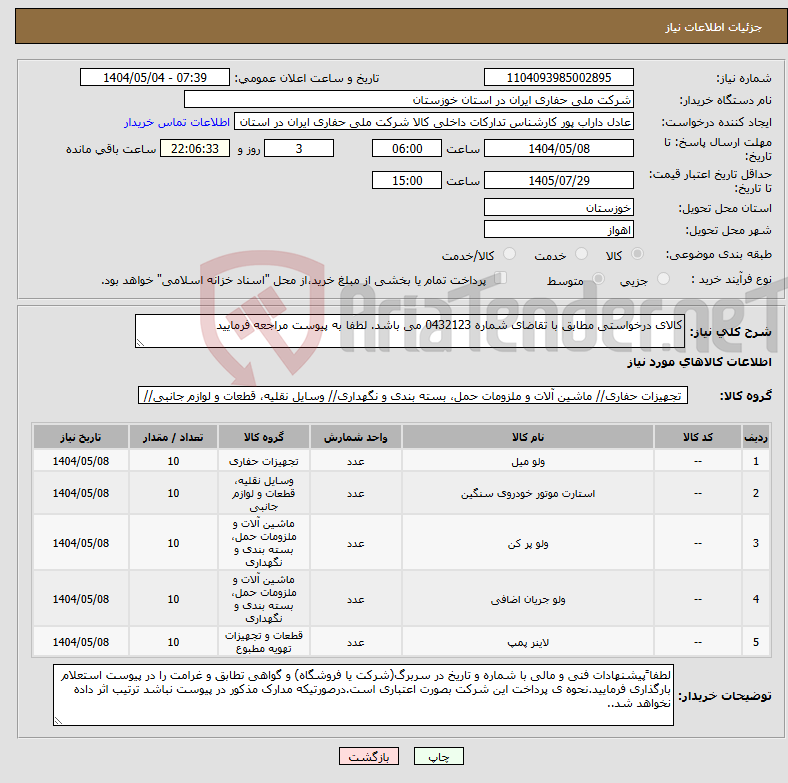Click the گروه کالا column header
This screenshot has height=783, width=788.
264,437
